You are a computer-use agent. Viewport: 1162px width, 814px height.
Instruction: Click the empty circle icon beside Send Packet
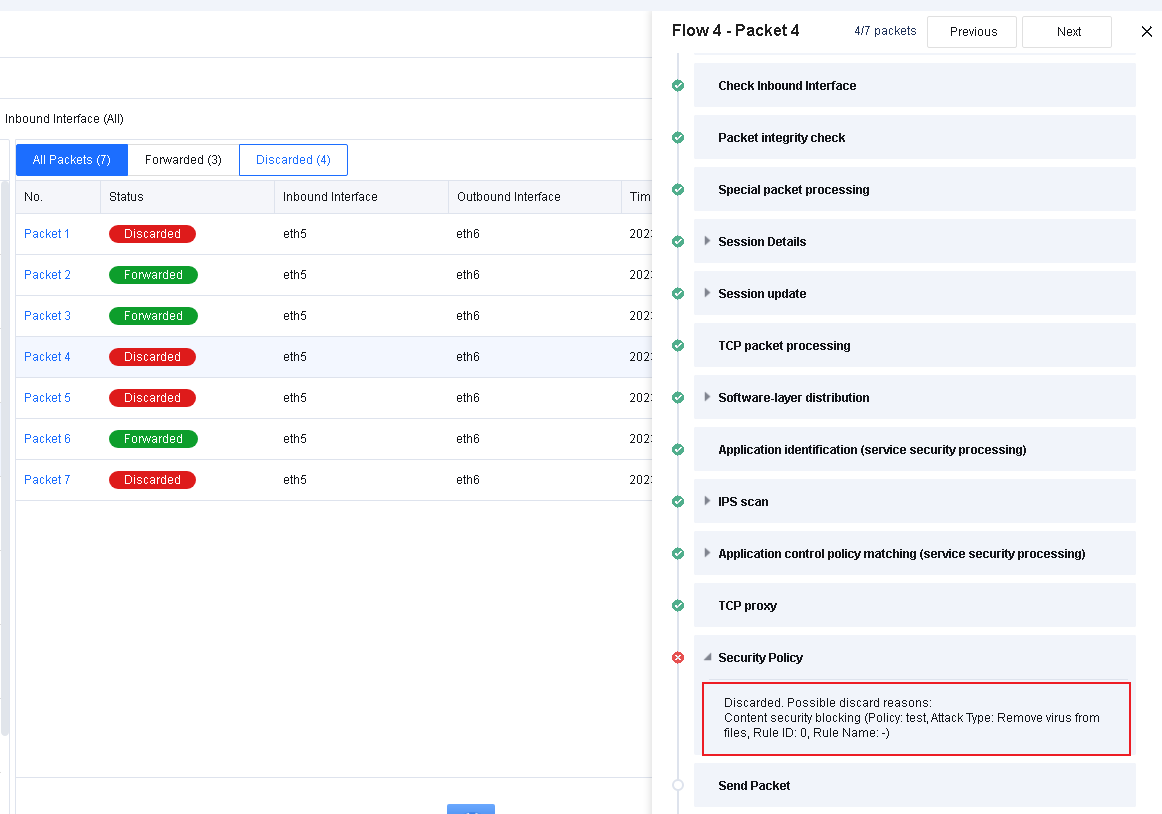[x=678, y=786]
